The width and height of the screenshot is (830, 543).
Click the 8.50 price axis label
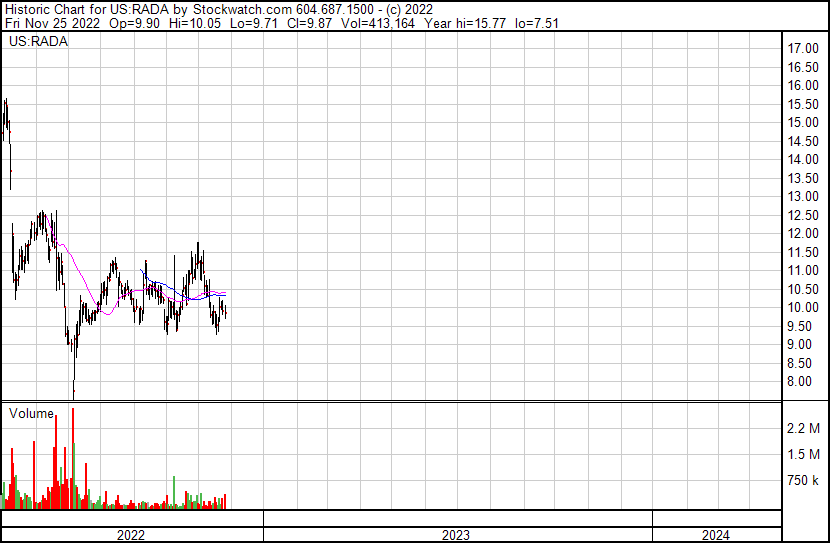point(799,364)
